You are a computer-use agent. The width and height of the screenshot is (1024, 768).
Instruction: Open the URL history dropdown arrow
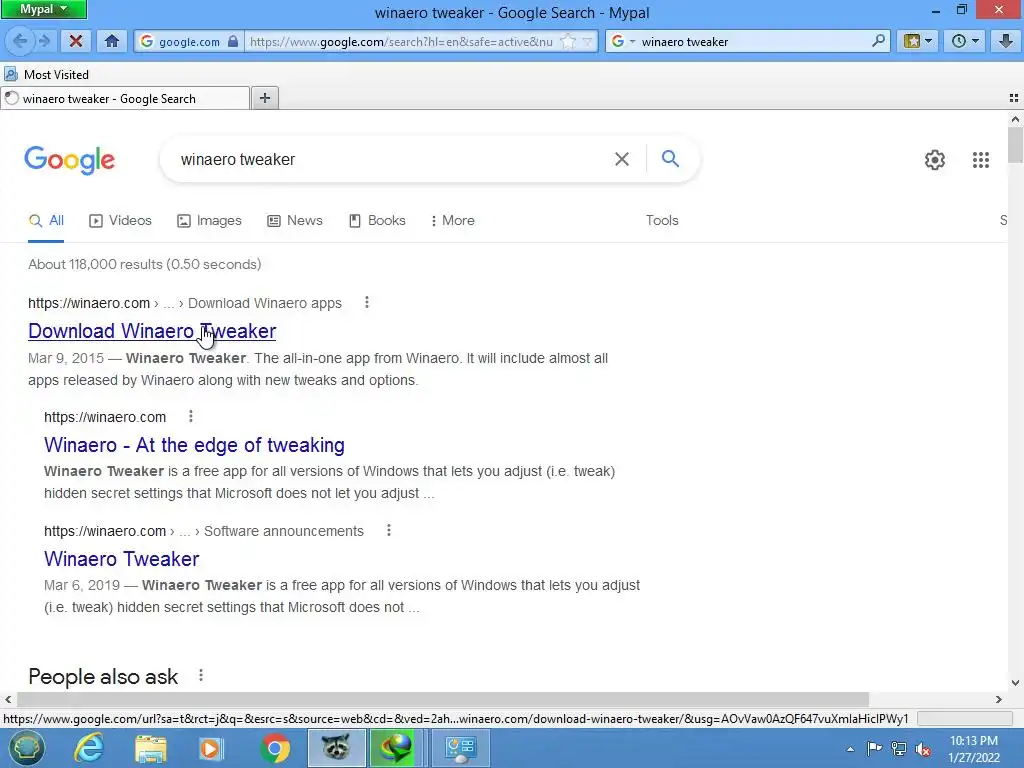(588, 41)
